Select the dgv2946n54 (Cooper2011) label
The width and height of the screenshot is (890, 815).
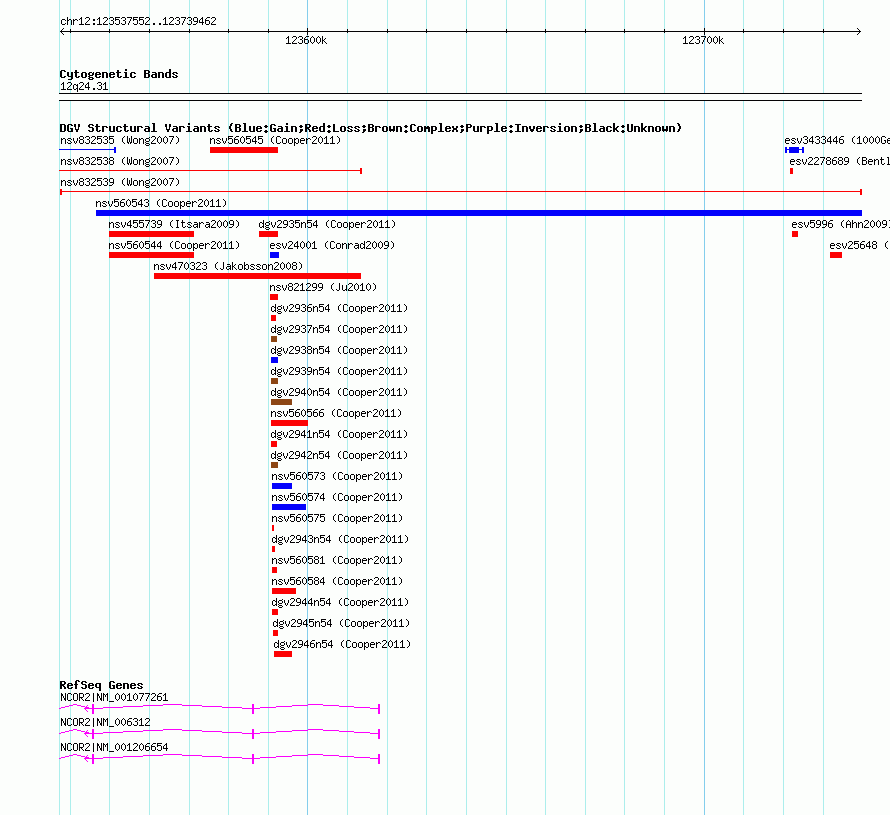click(342, 644)
